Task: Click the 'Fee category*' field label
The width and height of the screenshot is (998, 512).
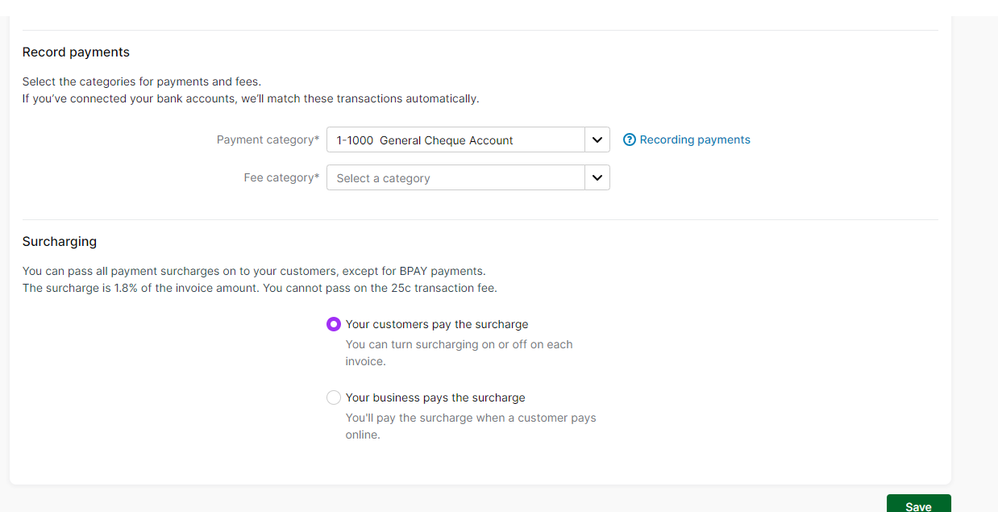Action: pos(282,178)
